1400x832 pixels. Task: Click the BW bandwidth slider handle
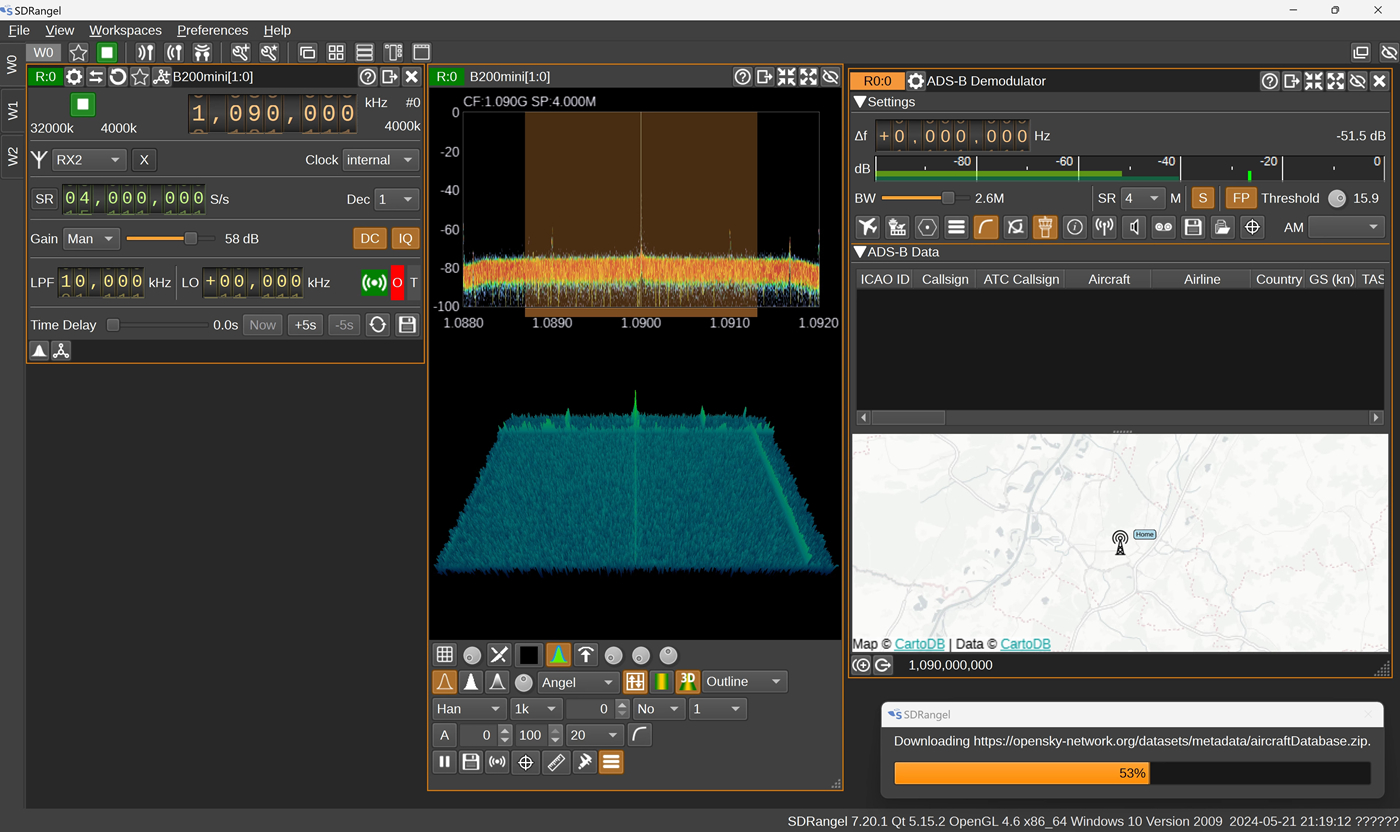[x=948, y=198]
